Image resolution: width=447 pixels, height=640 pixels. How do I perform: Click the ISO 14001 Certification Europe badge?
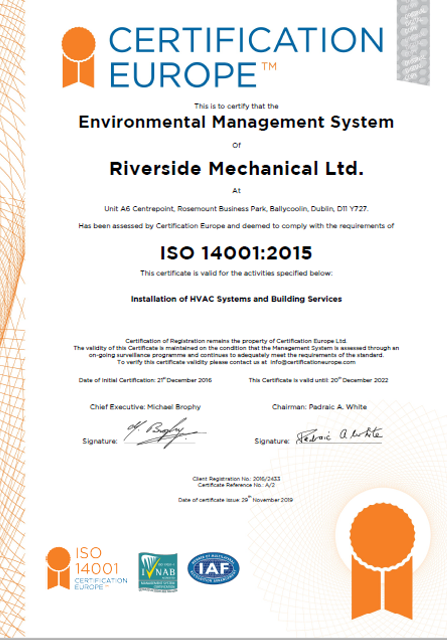click(87, 569)
